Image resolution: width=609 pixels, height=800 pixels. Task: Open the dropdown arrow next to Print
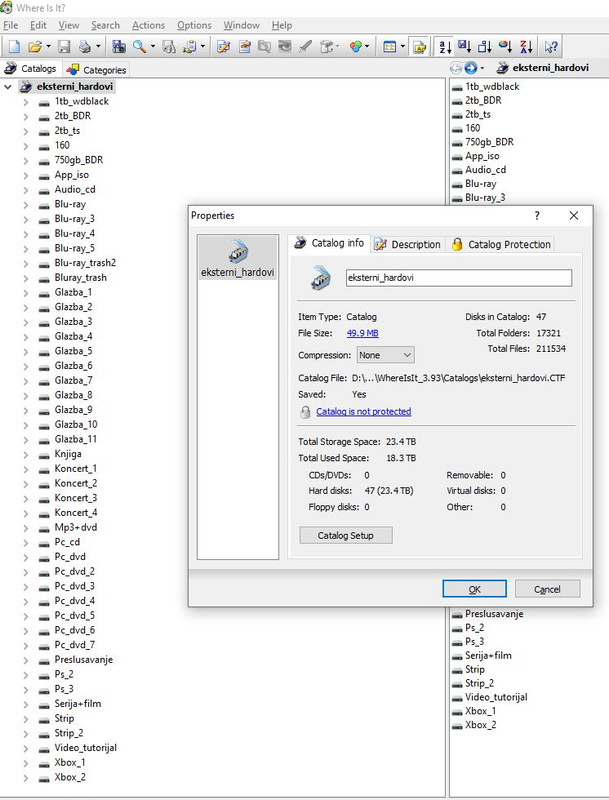(98, 47)
